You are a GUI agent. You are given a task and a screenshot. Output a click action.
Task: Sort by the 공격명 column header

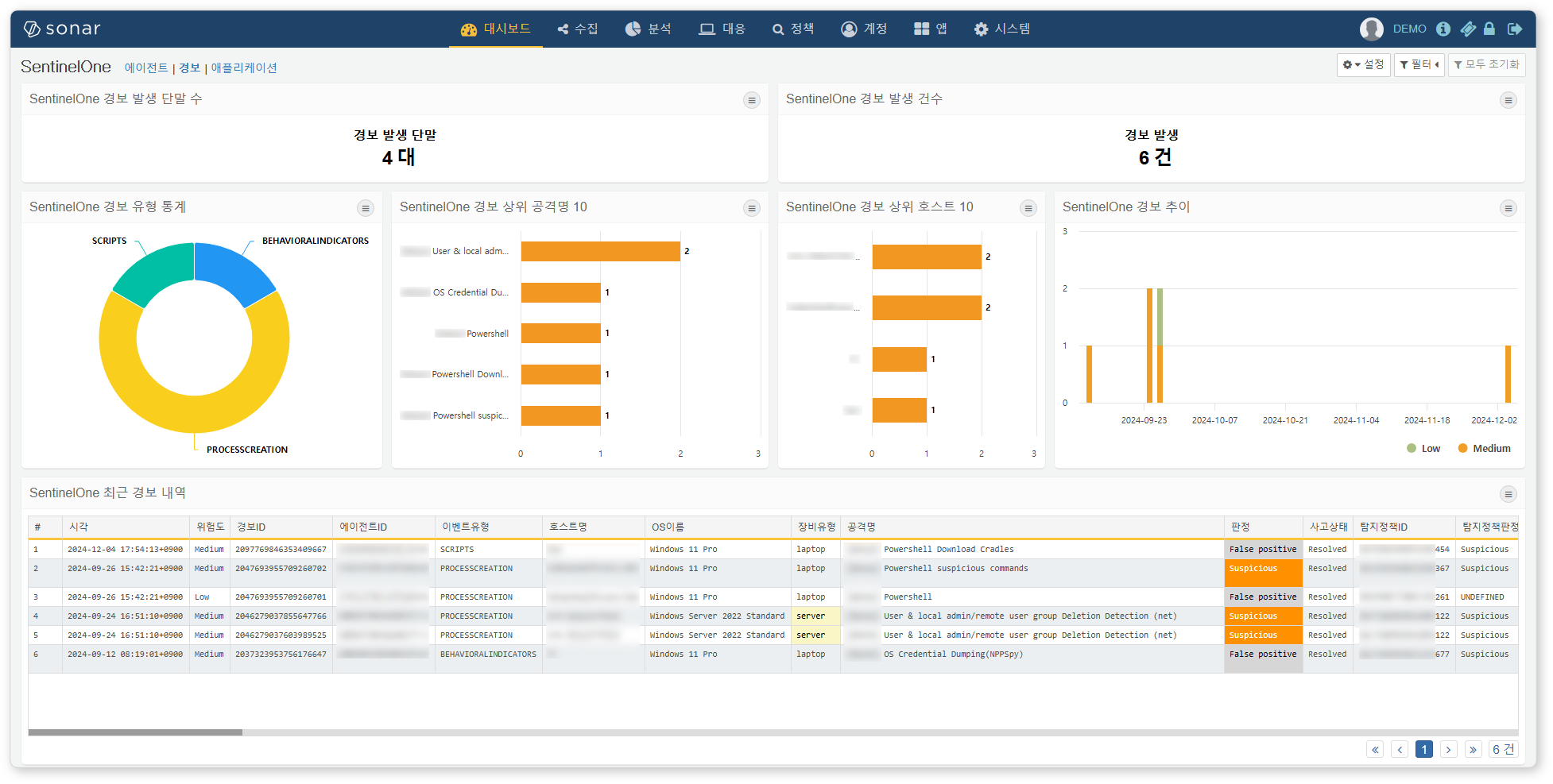[x=1032, y=527]
